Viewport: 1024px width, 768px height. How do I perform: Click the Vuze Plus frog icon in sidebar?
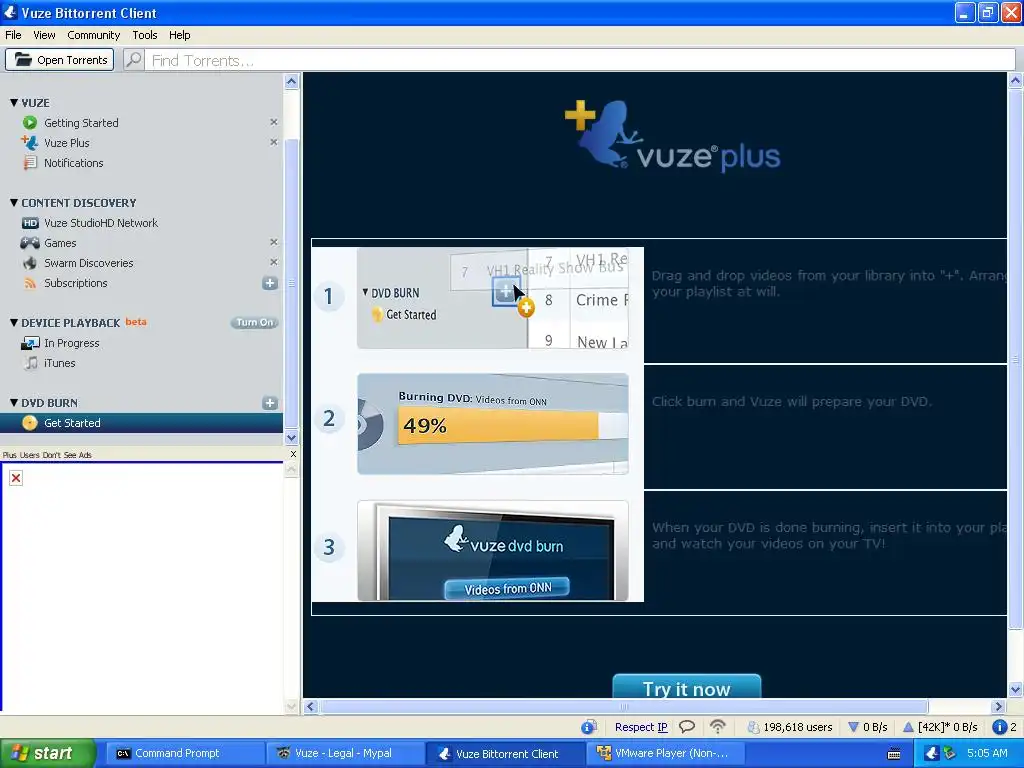(30, 142)
